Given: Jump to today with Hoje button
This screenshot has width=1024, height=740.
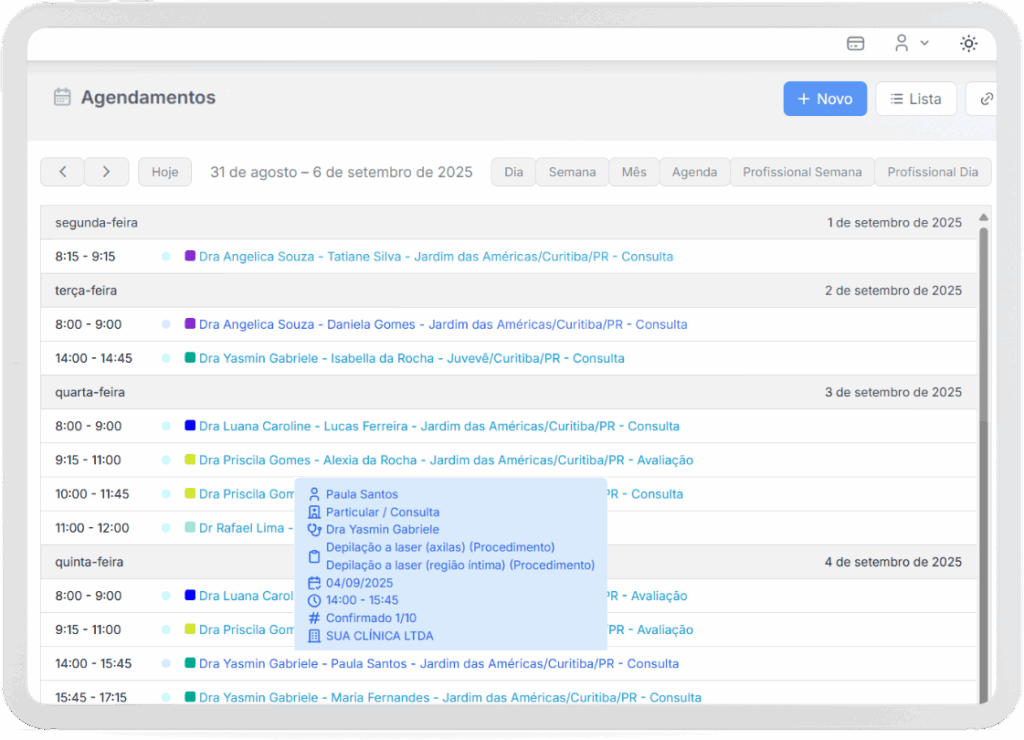Looking at the screenshot, I should pos(164,172).
